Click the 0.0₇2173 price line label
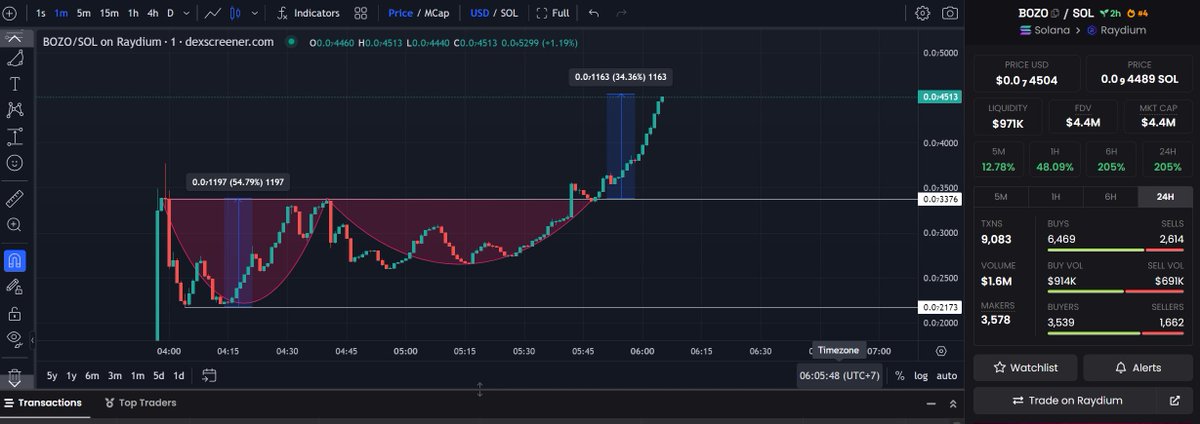 [940, 307]
